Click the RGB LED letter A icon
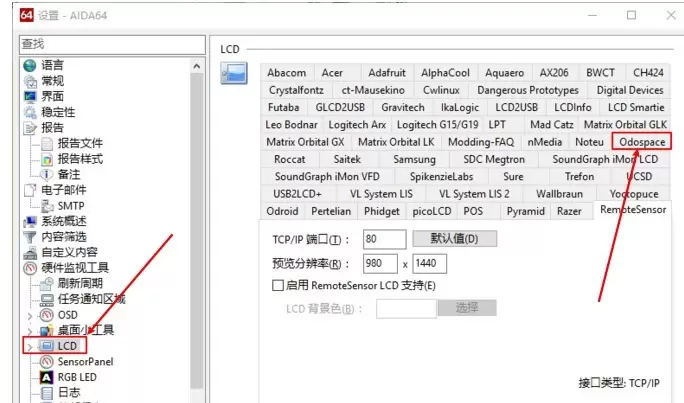The height and width of the screenshot is (403, 684). (x=47, y=377)
